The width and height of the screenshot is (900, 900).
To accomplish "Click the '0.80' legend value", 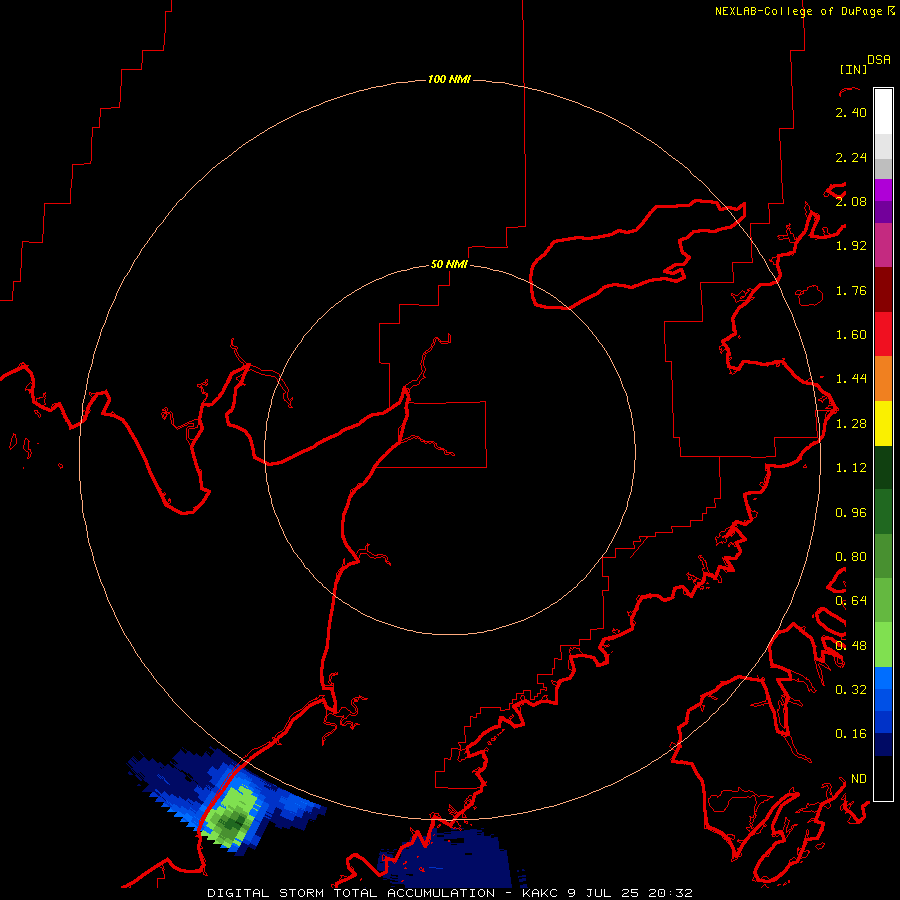I will coord(851,557).
